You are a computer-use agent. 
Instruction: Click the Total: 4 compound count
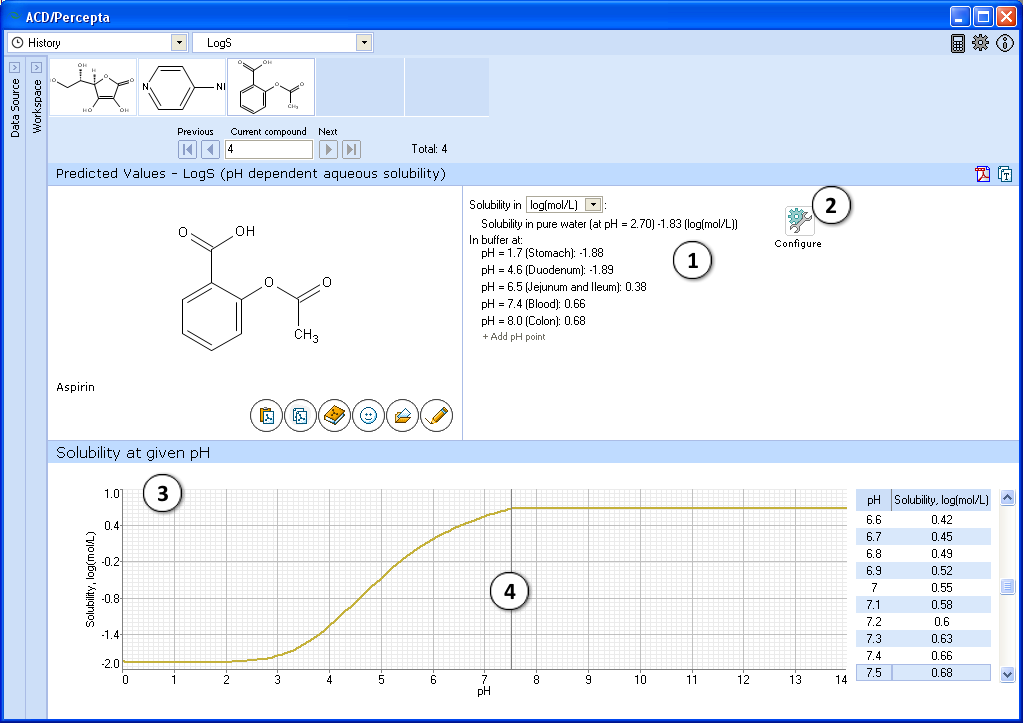pos(429,149)
